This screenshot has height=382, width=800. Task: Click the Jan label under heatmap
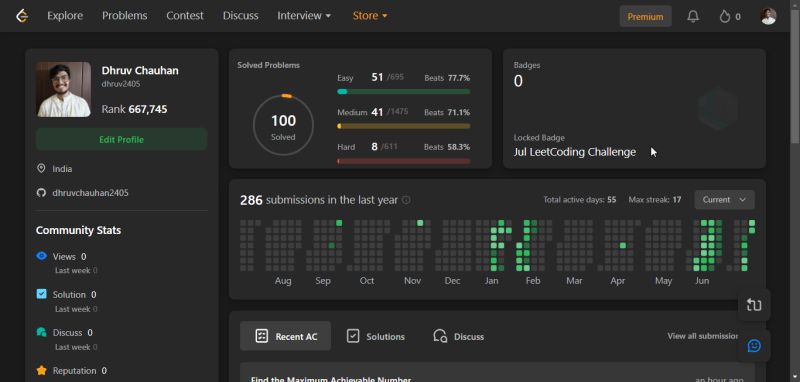click(x=492, y=281)
